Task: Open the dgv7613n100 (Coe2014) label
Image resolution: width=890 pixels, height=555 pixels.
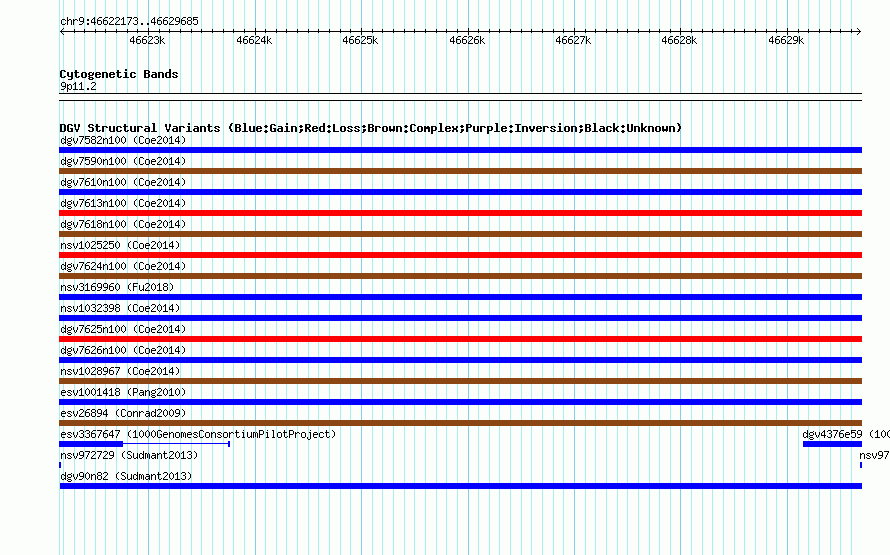Action: click(123, 203)
